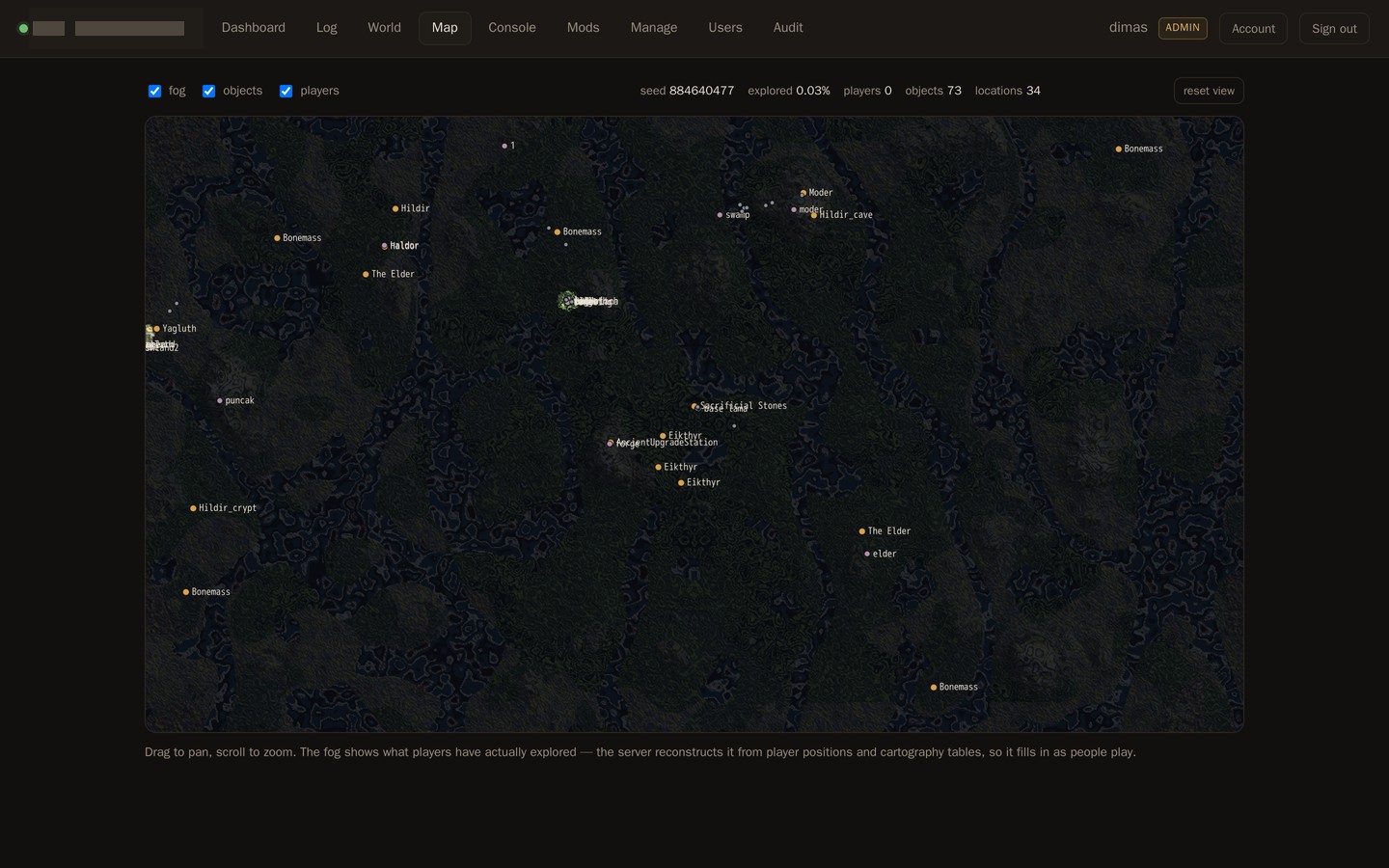The height and width of the screenshot is (868, 1389).
Task: Click the green server status dot
Action: point(23,28)
